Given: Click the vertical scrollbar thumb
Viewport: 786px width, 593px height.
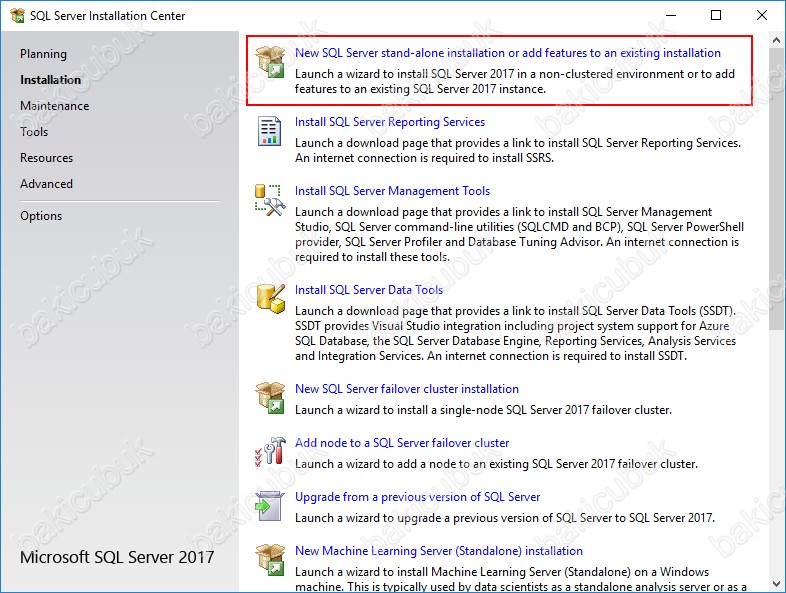Looking at the screenshot, I should 777,188.
